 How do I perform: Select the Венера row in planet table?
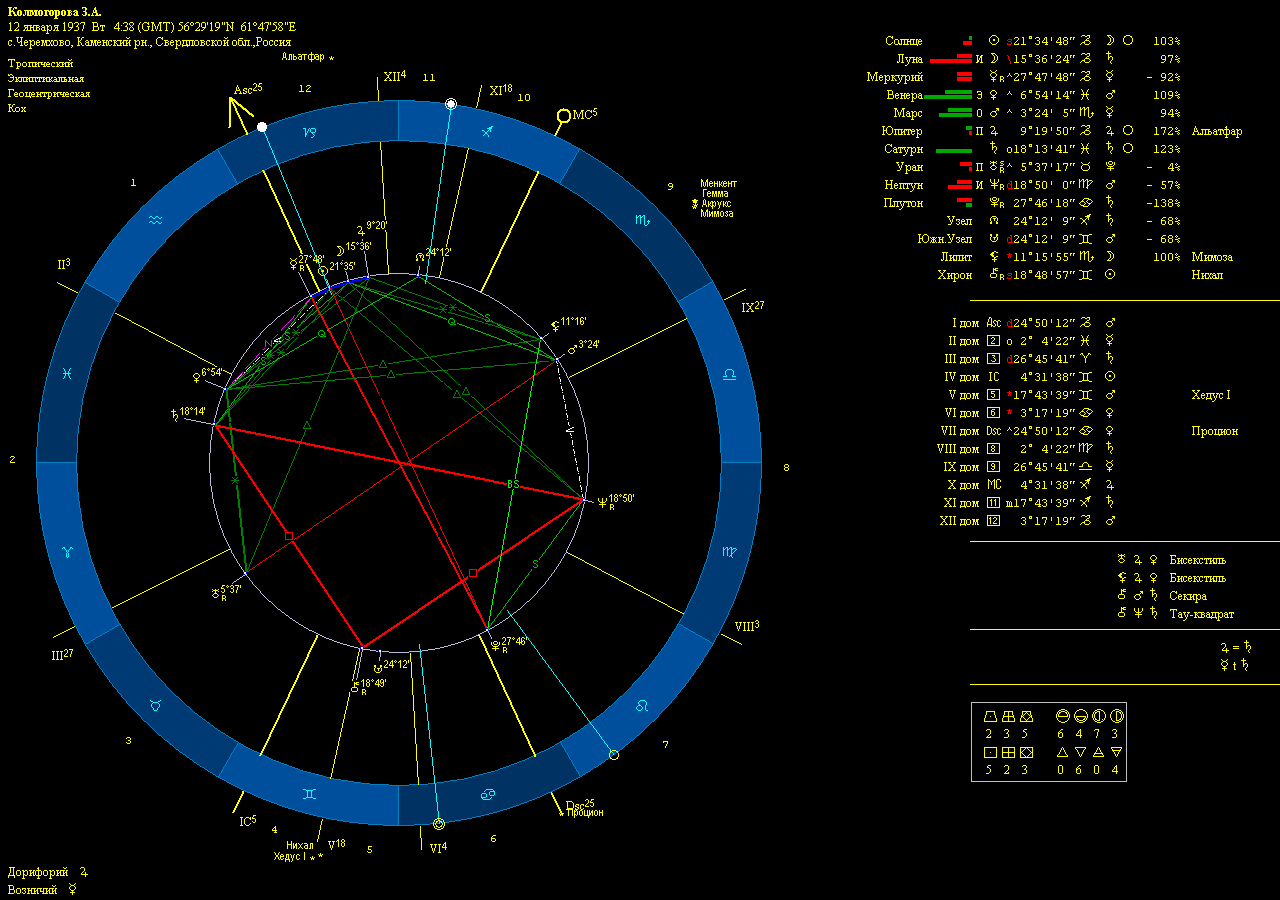(x=1034, y=95)
